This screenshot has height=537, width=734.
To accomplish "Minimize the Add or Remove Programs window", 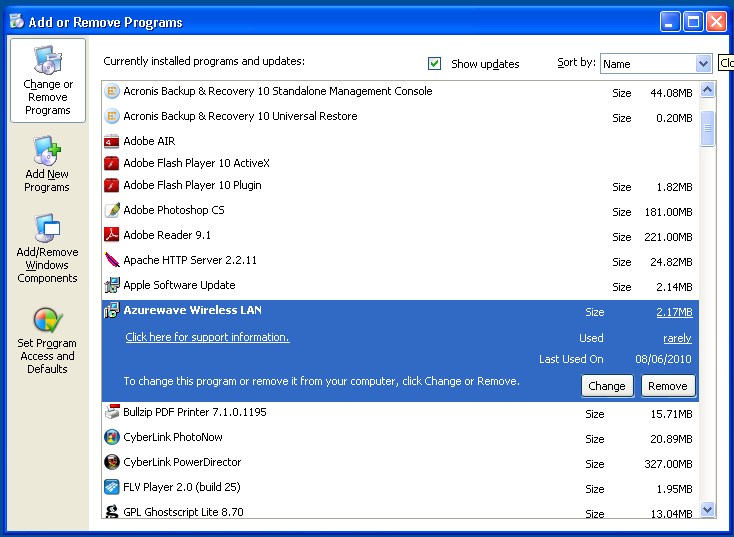I will point(669,22).
